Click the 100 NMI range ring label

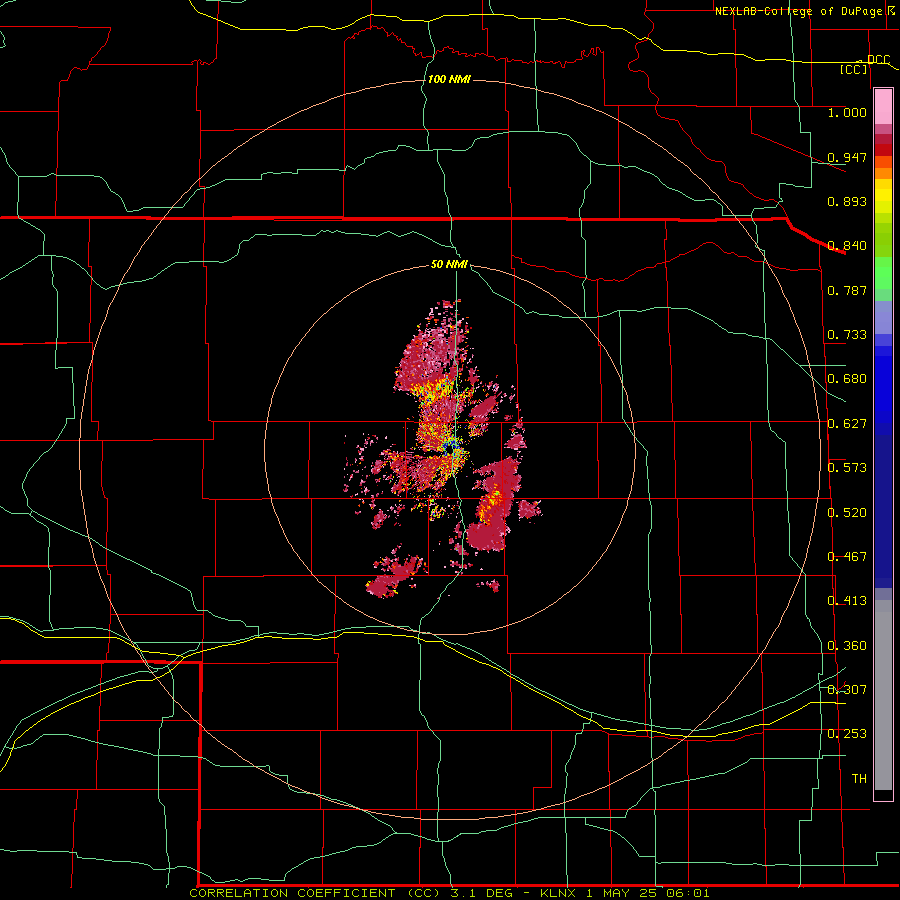tap(449, 79)
